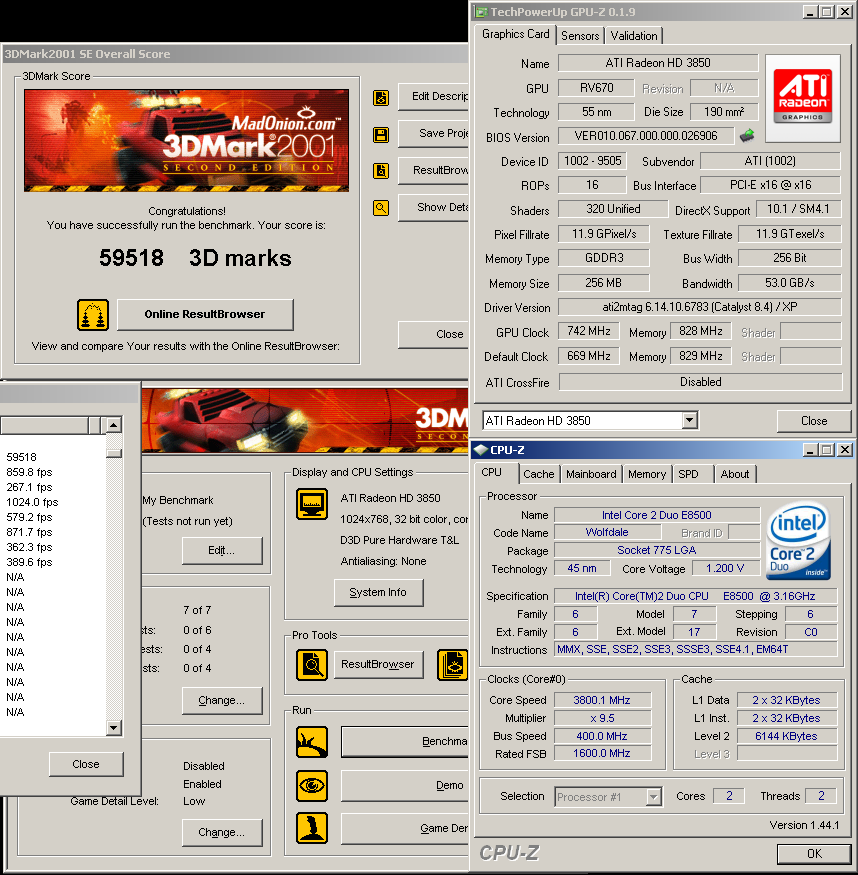Click OK in the CPU-Z window
The height and width of the screenshot is (875, 858).
click(814, 853)
